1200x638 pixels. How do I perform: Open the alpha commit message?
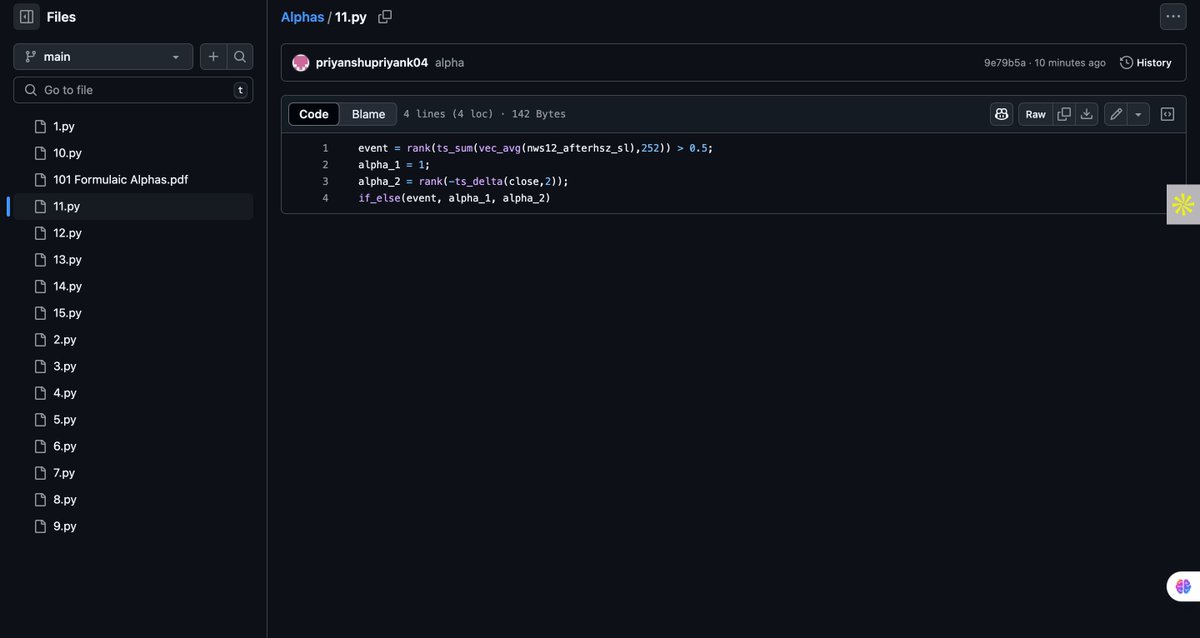449,62
